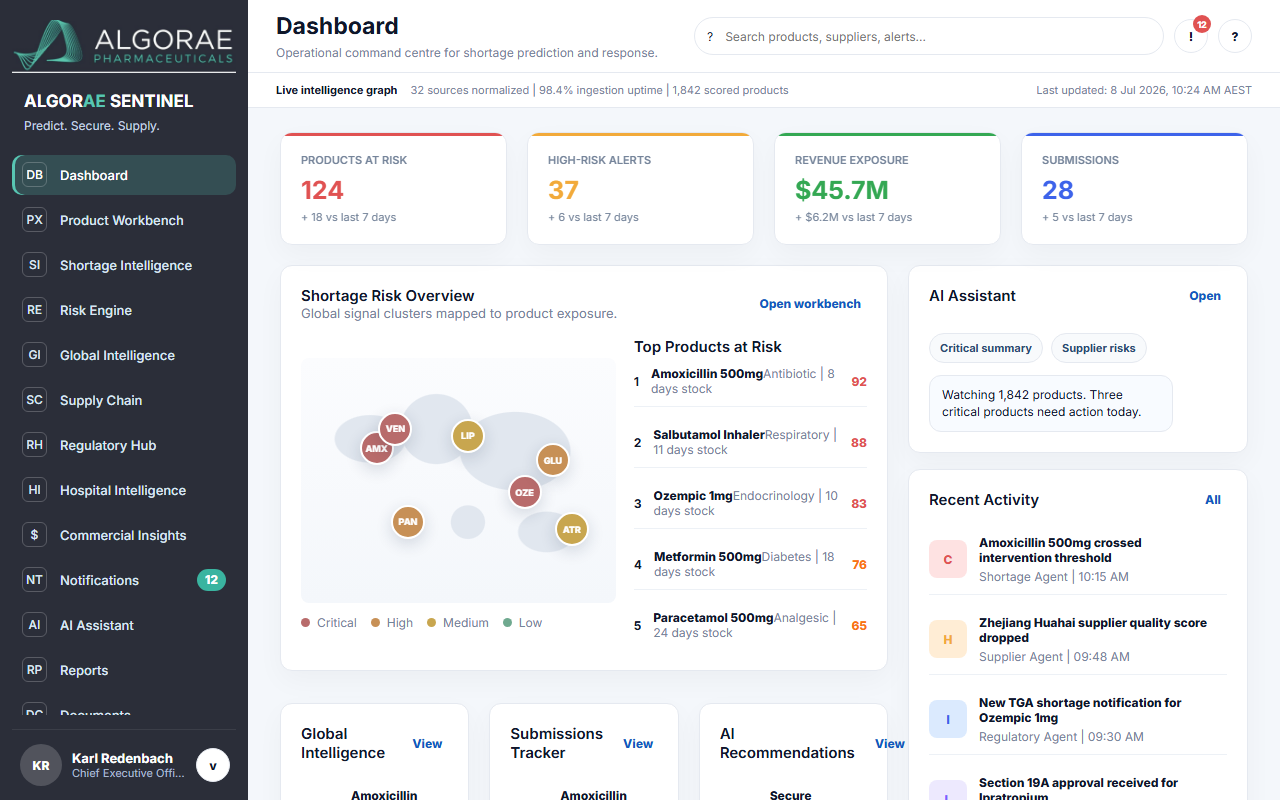1280x800 pixels.
Task: Click the Critical legend color dot
Action: tap(306, 623)
